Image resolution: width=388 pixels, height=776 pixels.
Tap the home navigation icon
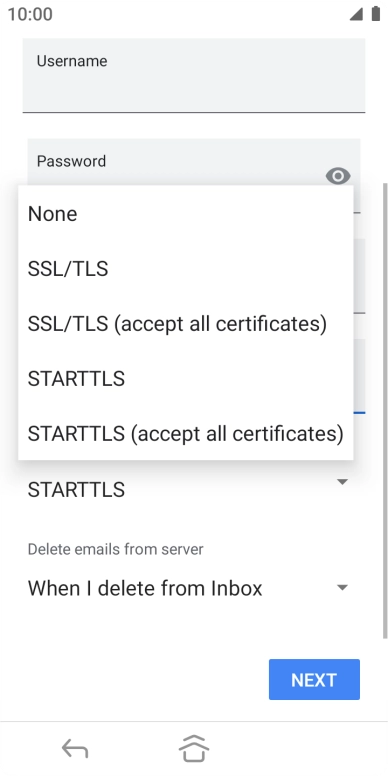[x=194, y=748]
